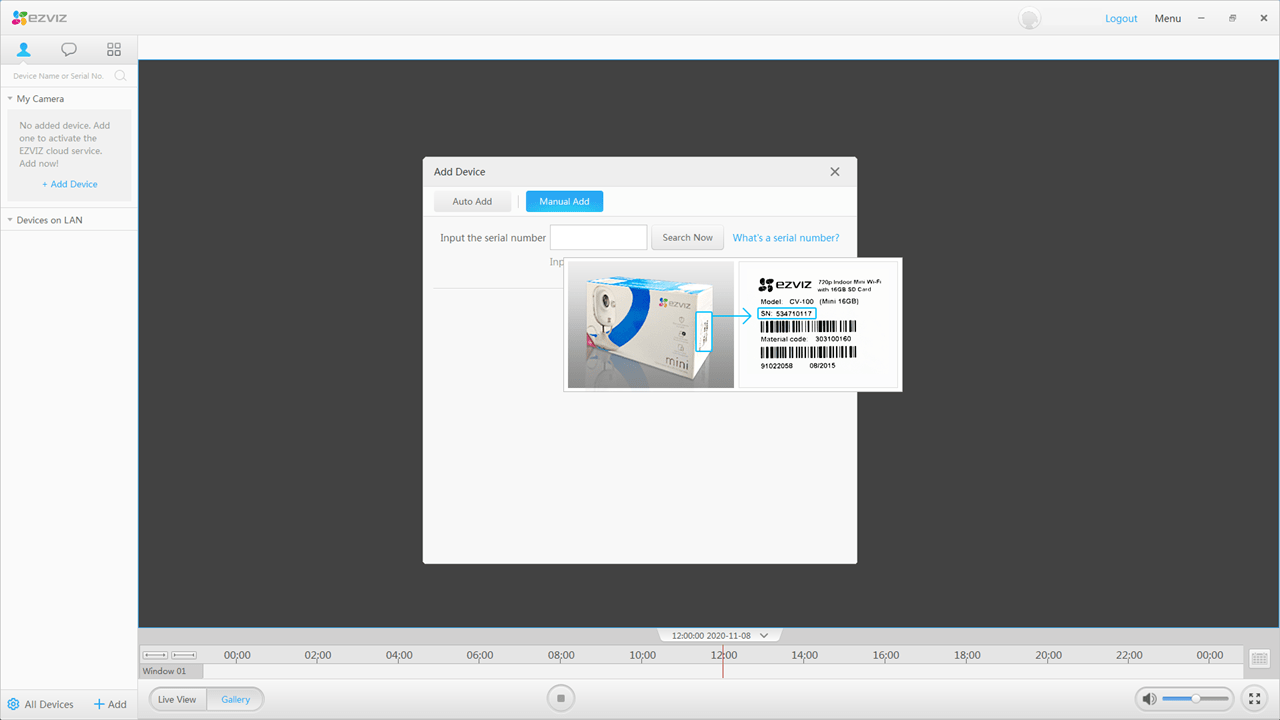Select the Manual Add tab
This screenshot has width=1280, height=720.
[564, 201]
